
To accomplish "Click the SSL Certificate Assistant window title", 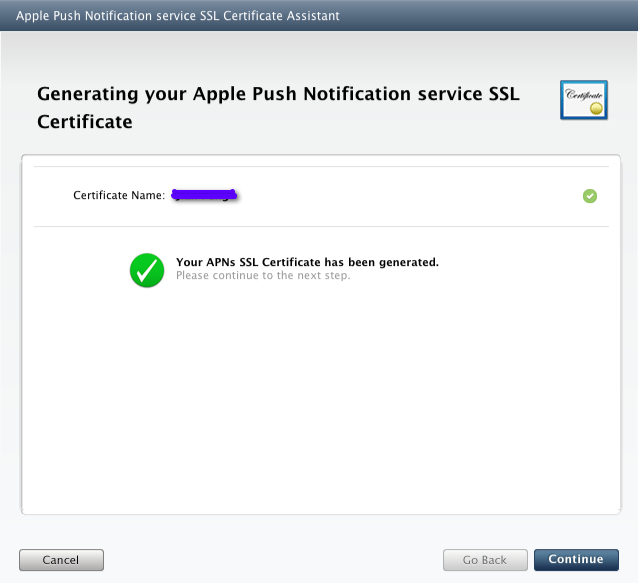I will (177, 16).
